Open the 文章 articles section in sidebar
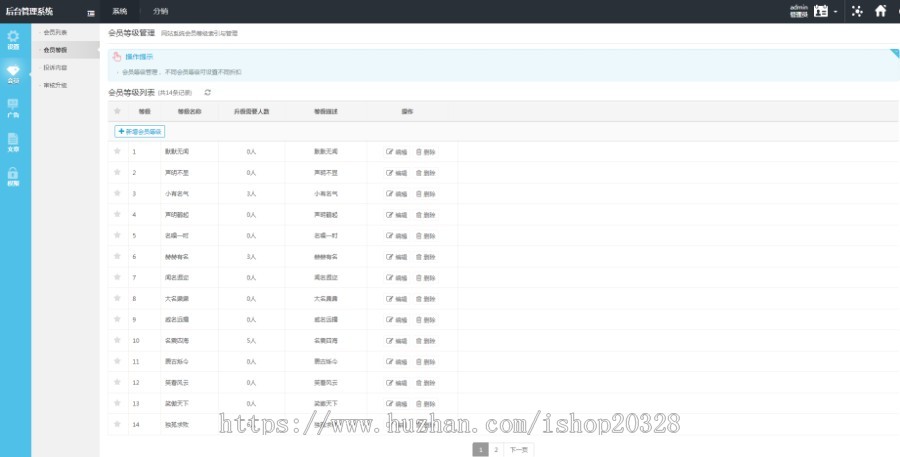 [x=13, y=142]
